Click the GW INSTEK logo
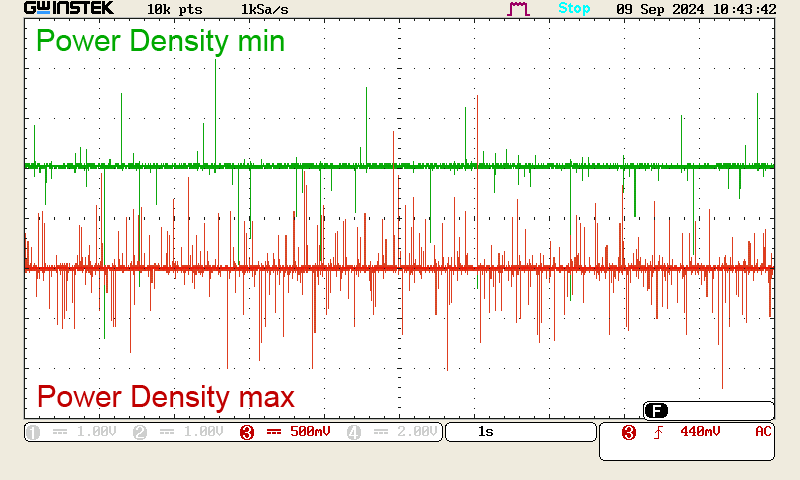800x480 pixels. point(69,8)
